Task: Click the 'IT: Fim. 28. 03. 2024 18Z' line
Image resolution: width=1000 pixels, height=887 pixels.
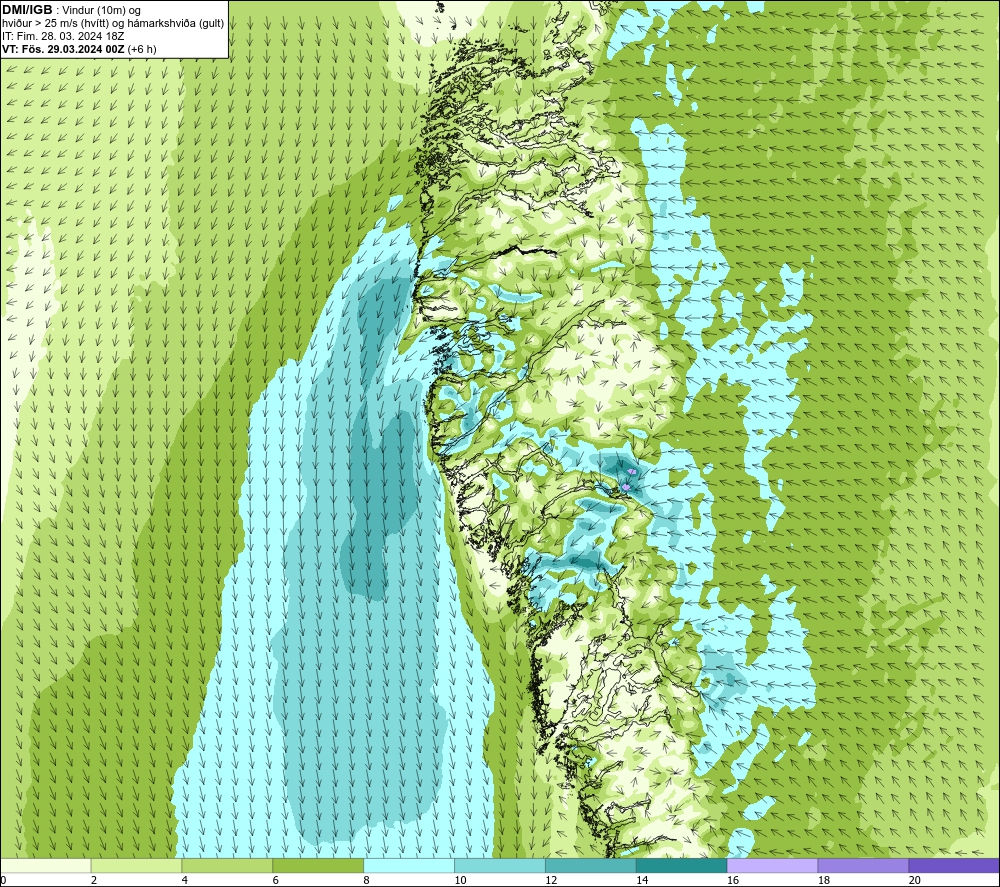Action: coord(62,36)
